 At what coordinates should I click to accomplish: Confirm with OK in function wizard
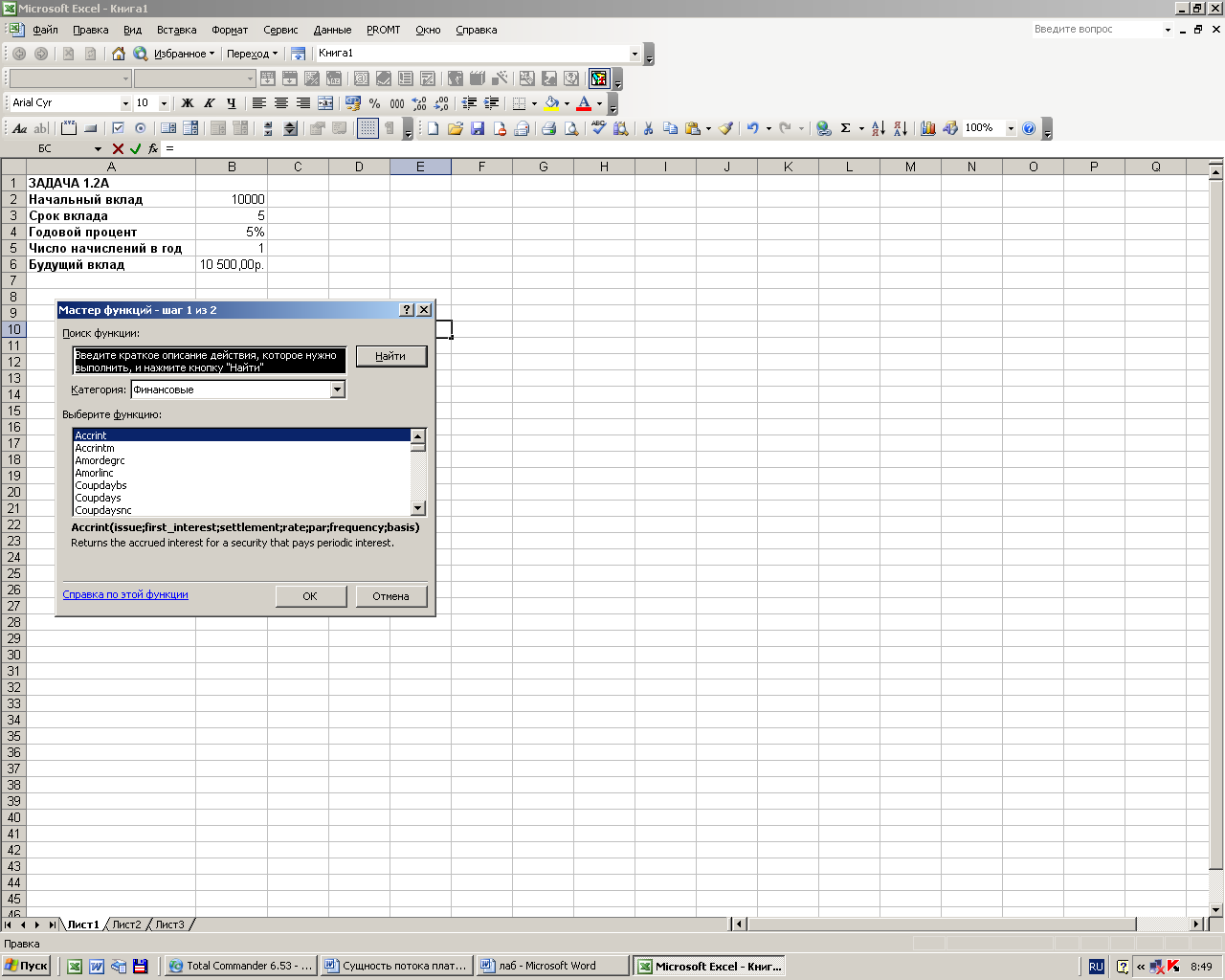pyautogui.click(x=310, y=596)
